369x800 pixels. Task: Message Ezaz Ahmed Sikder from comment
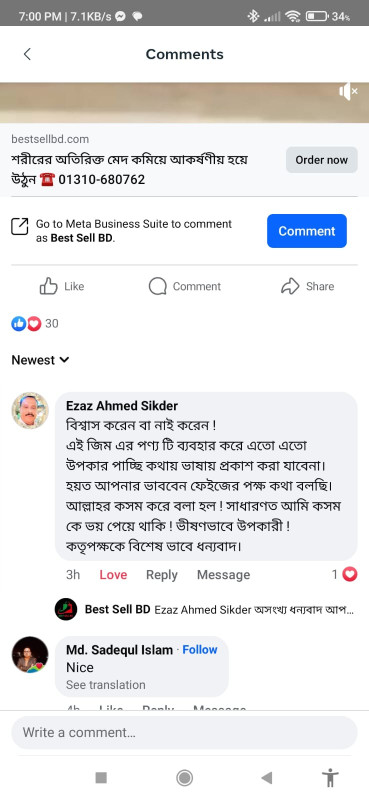tap(224, 574)
